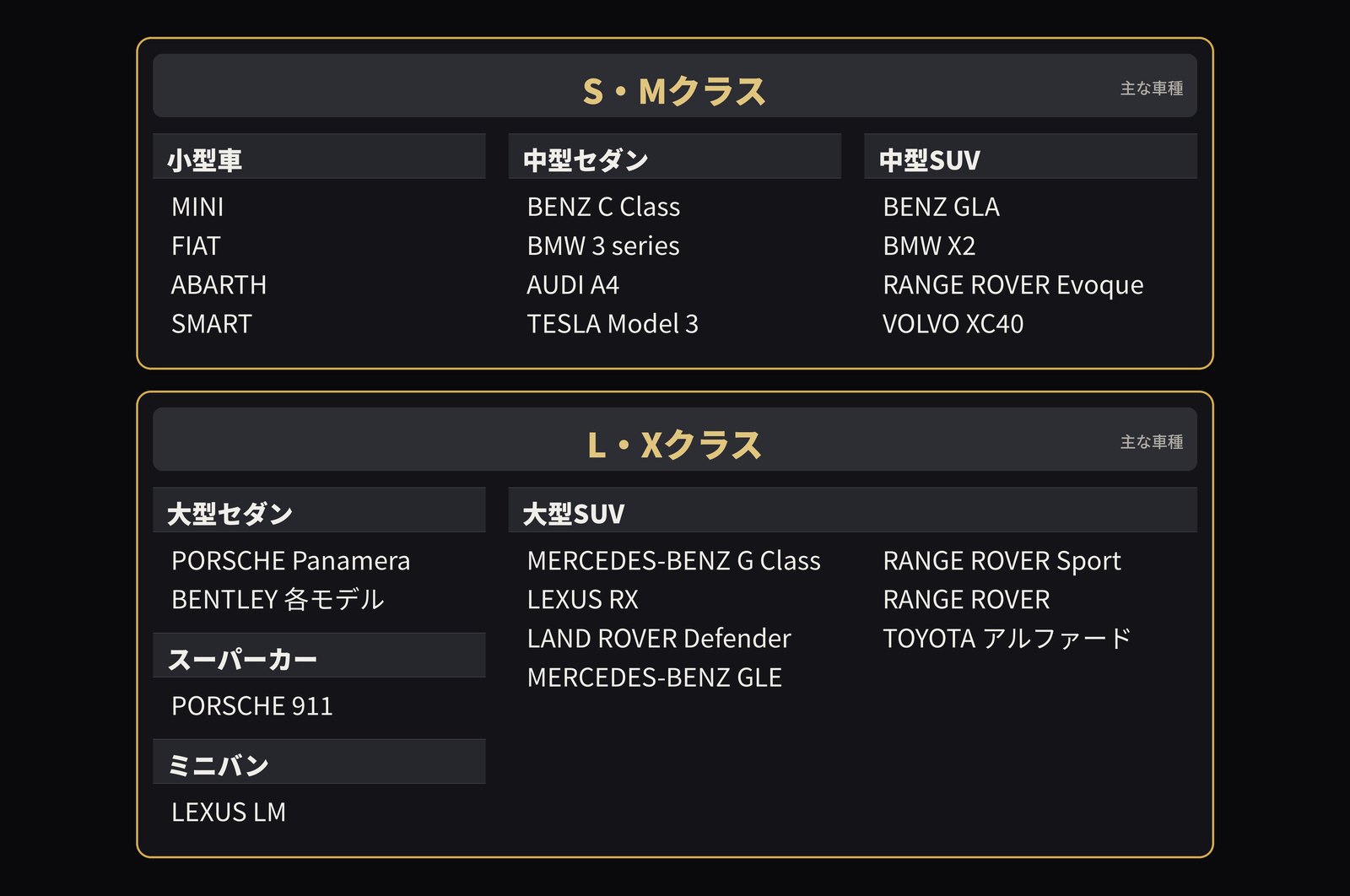Click ABARTH in the small car list
Screen dimensions: 1350x896
pyautogui.click(x=219, y=284)
